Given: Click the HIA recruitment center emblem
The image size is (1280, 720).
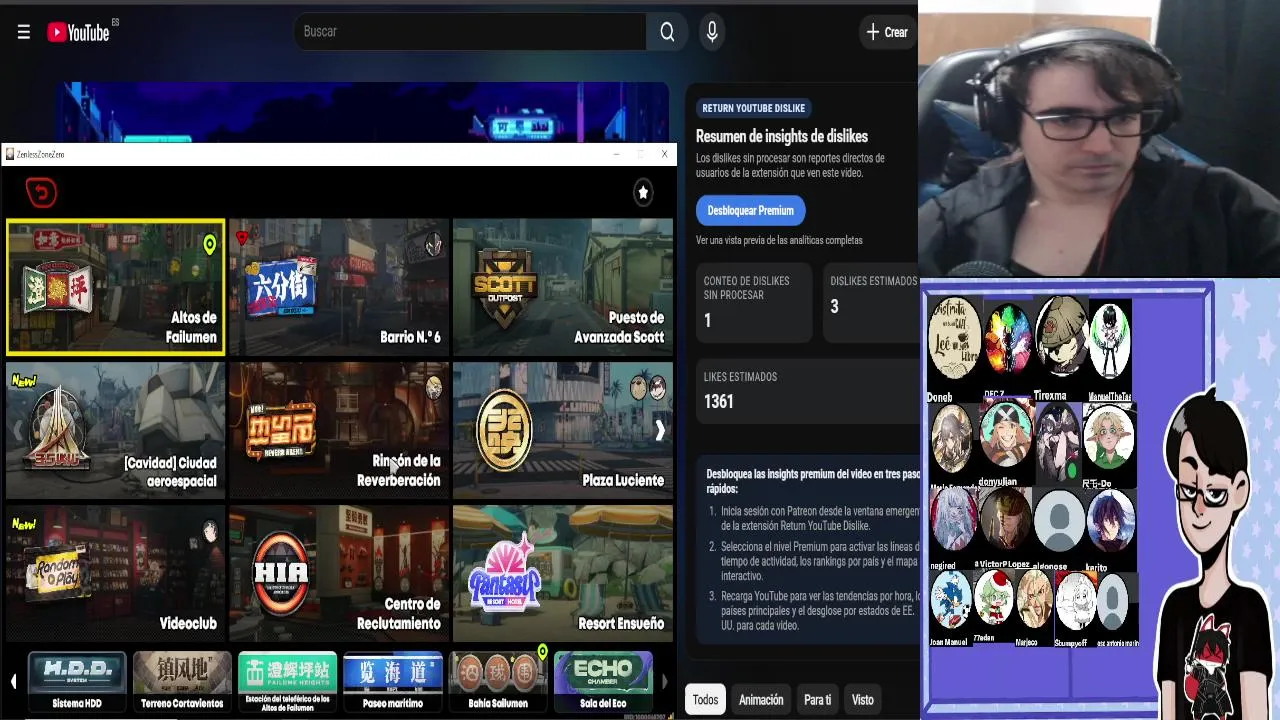Looking at the screenshot, I should tap(281, 573).
